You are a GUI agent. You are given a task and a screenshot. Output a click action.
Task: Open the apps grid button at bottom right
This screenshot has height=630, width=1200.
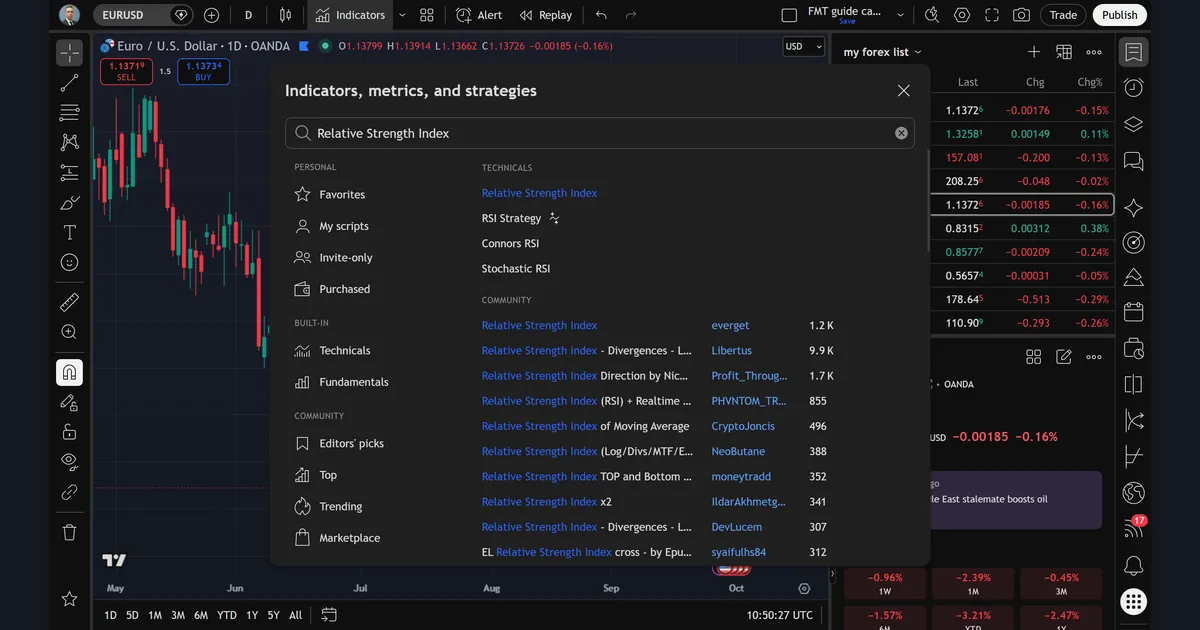[1133, 601]
